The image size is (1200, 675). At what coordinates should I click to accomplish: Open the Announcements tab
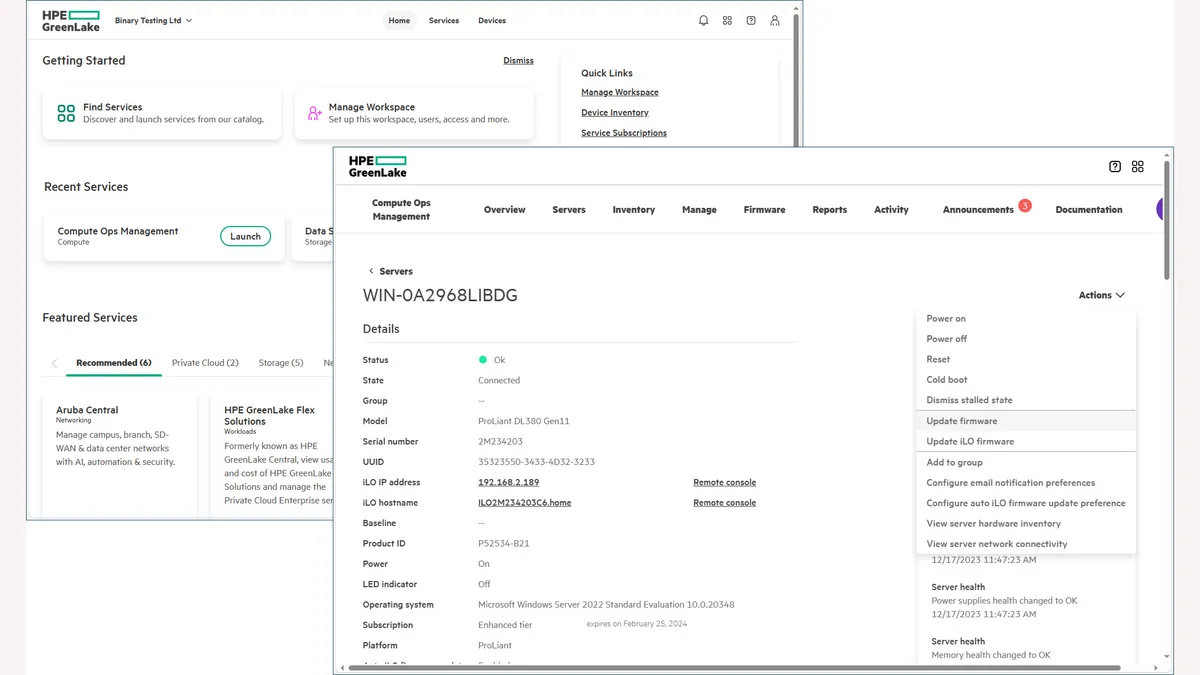tap(978, 210)
